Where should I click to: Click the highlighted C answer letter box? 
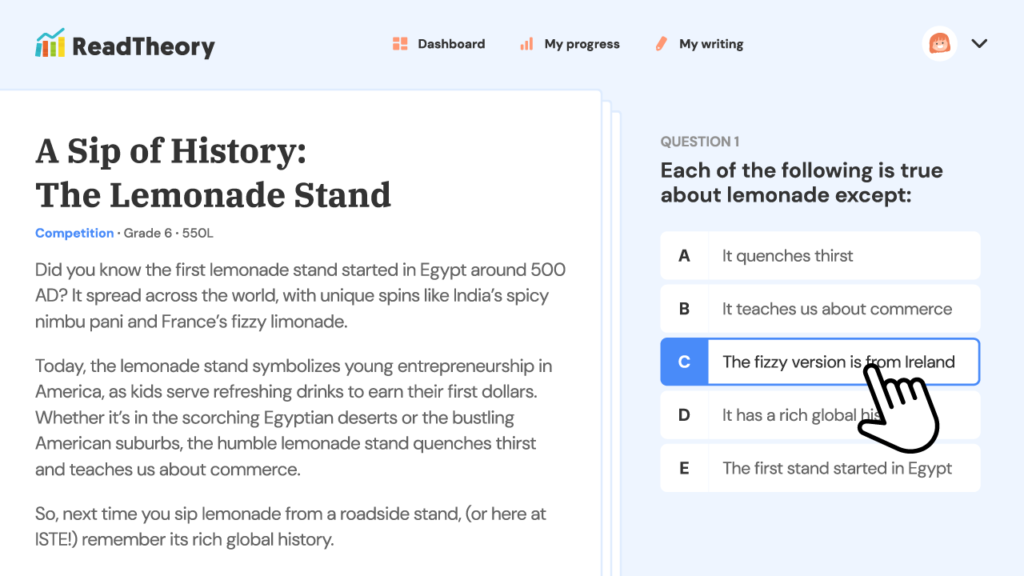click(x=683, y=362)
